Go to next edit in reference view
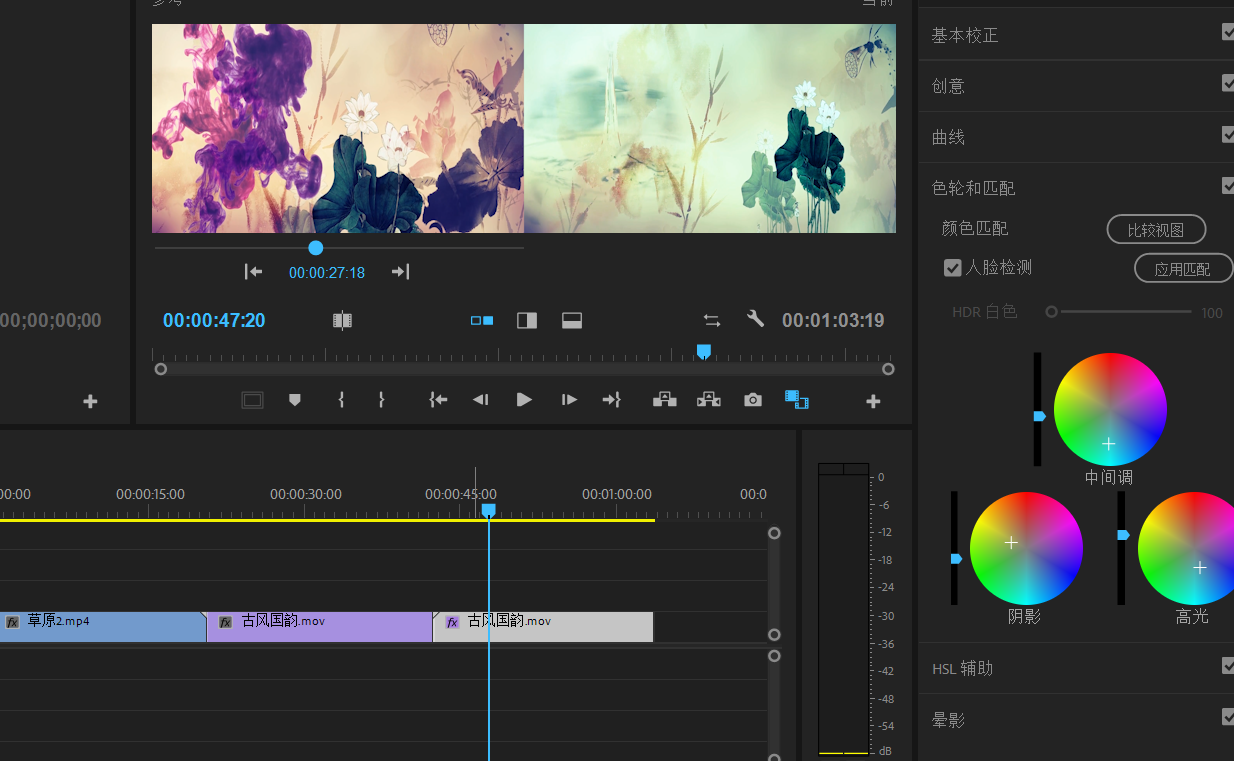This screenshot has width=1234, height=761. coord(400,272)
